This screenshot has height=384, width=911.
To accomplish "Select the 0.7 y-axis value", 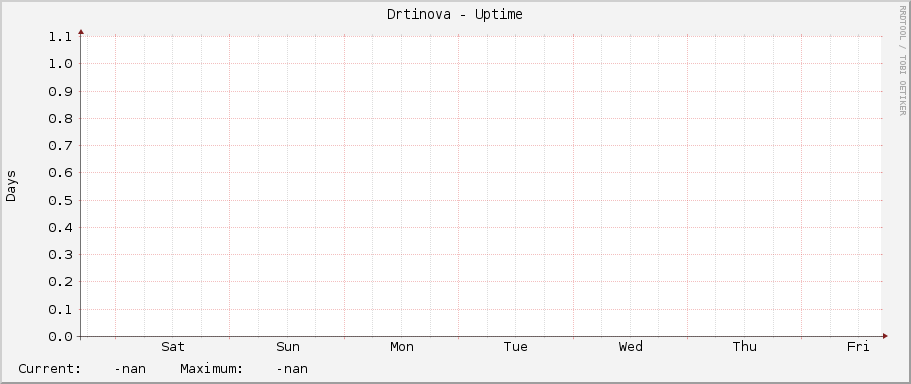I will (60, 146).
